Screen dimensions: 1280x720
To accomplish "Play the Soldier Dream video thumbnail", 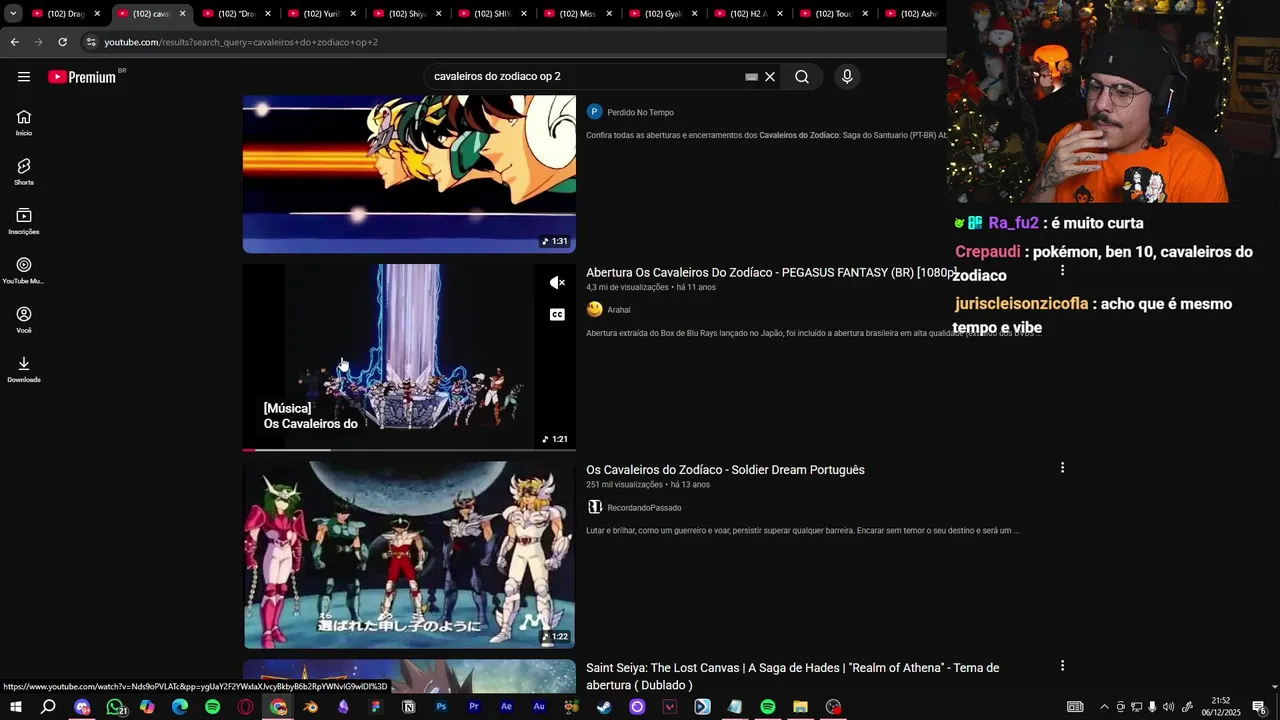I will click(409, 555).
